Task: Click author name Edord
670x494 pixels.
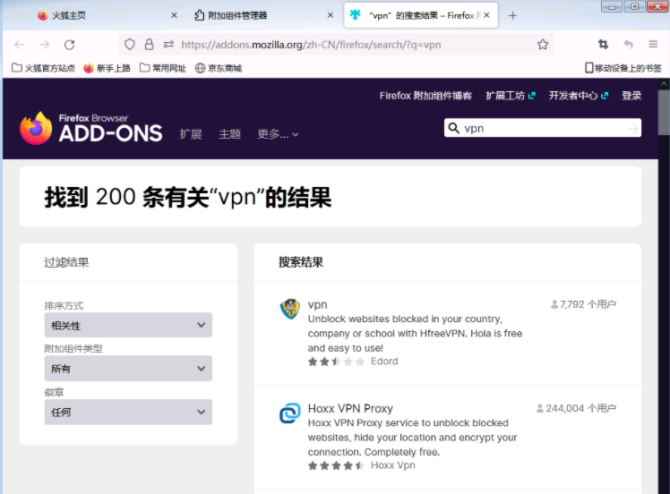Action: click(x=384, y=362)
